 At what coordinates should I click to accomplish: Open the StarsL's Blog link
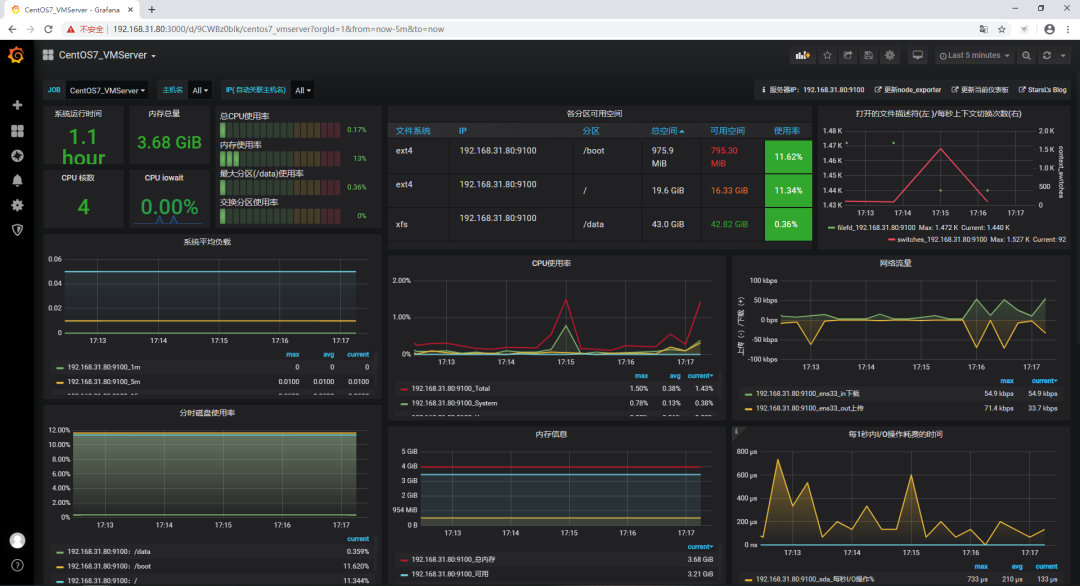pos(1042,90)
